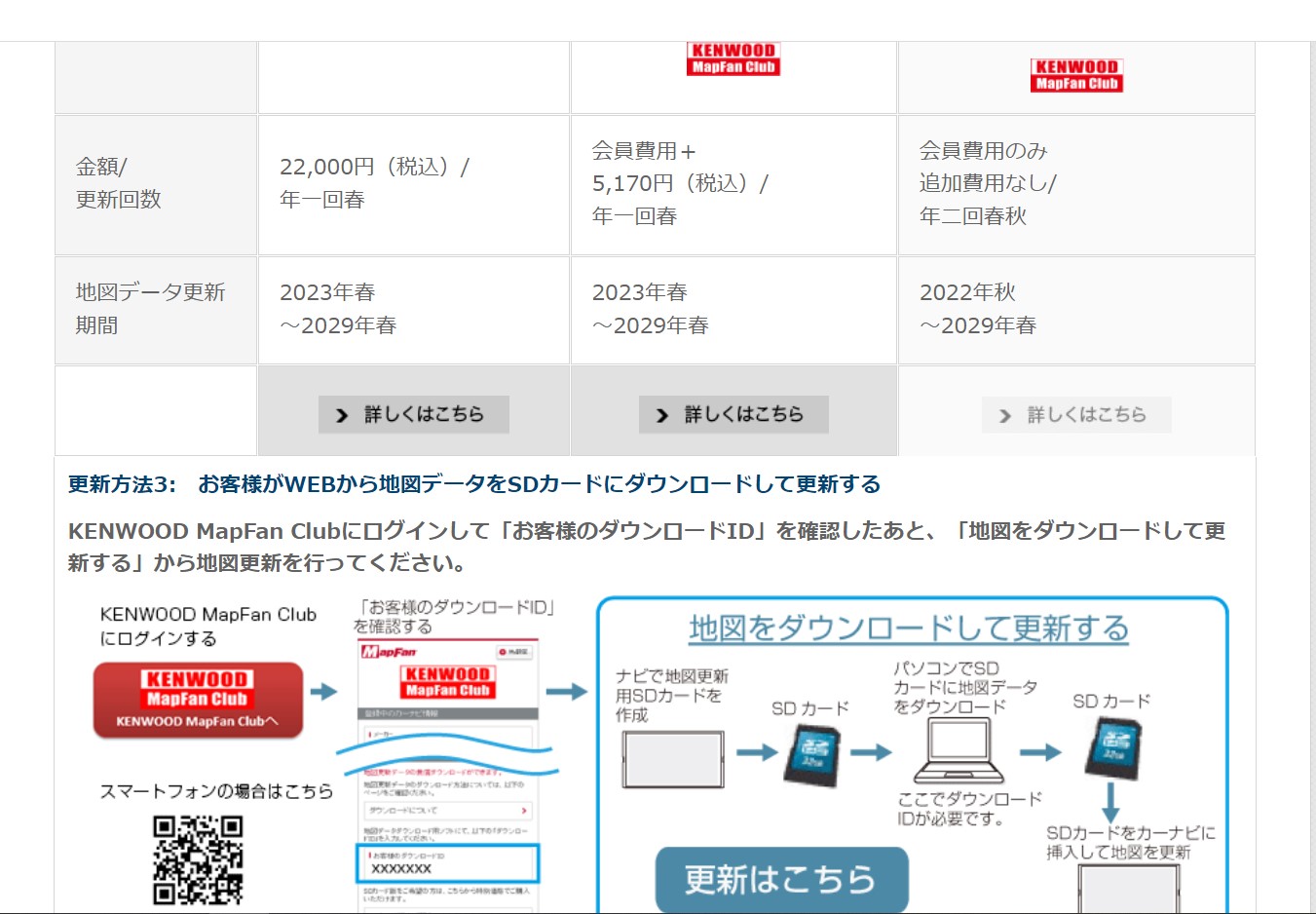Click second SD card icon near arrow down
The image size is (1316, 914).
1112,748
